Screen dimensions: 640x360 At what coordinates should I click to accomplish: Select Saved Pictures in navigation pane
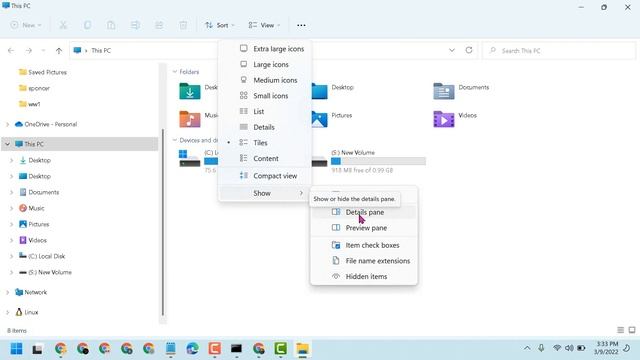pyautogui.click(x=43, y=72)
